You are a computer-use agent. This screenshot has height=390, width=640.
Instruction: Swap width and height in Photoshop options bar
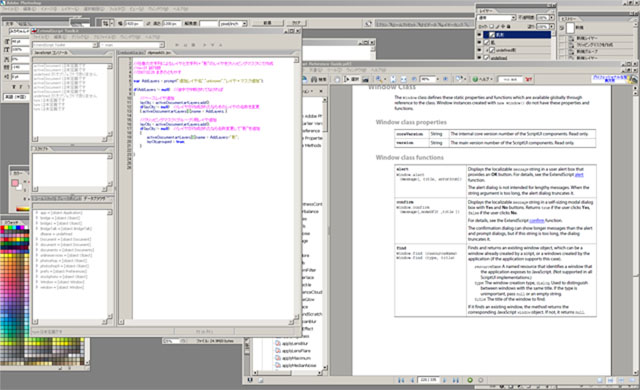[148, 24]
